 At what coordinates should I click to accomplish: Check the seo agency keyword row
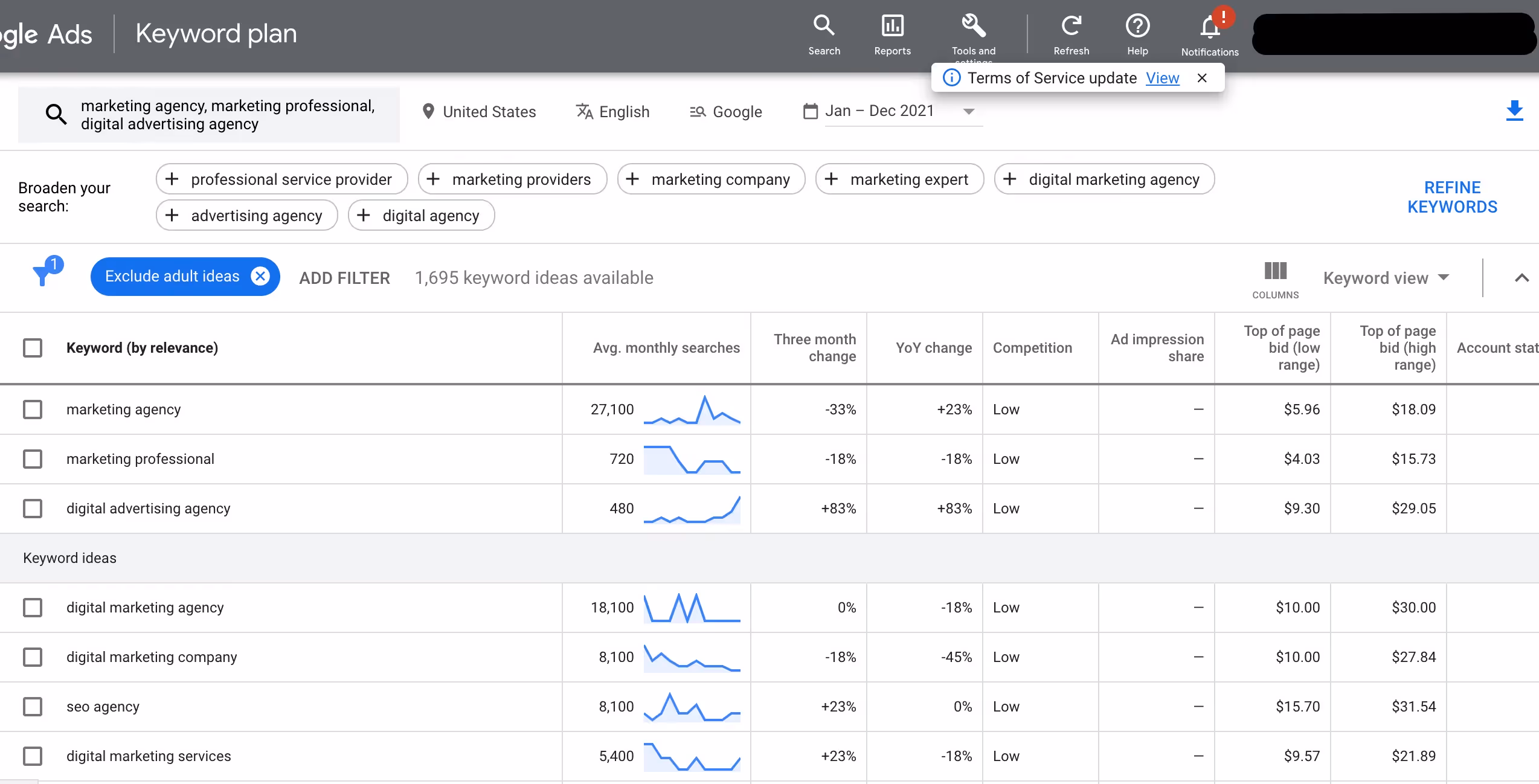[x=33, y=707]
